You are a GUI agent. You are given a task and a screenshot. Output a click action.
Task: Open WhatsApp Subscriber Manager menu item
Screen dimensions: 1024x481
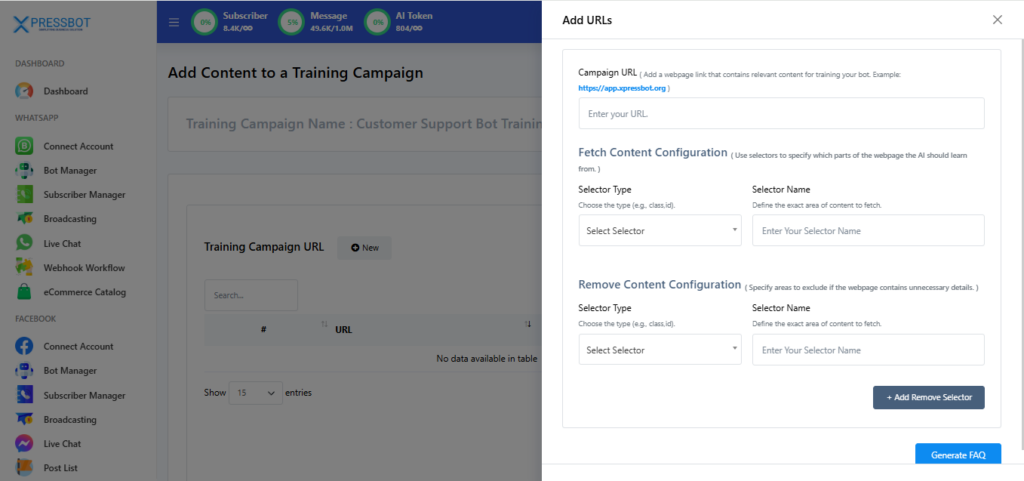coord(84,195)
